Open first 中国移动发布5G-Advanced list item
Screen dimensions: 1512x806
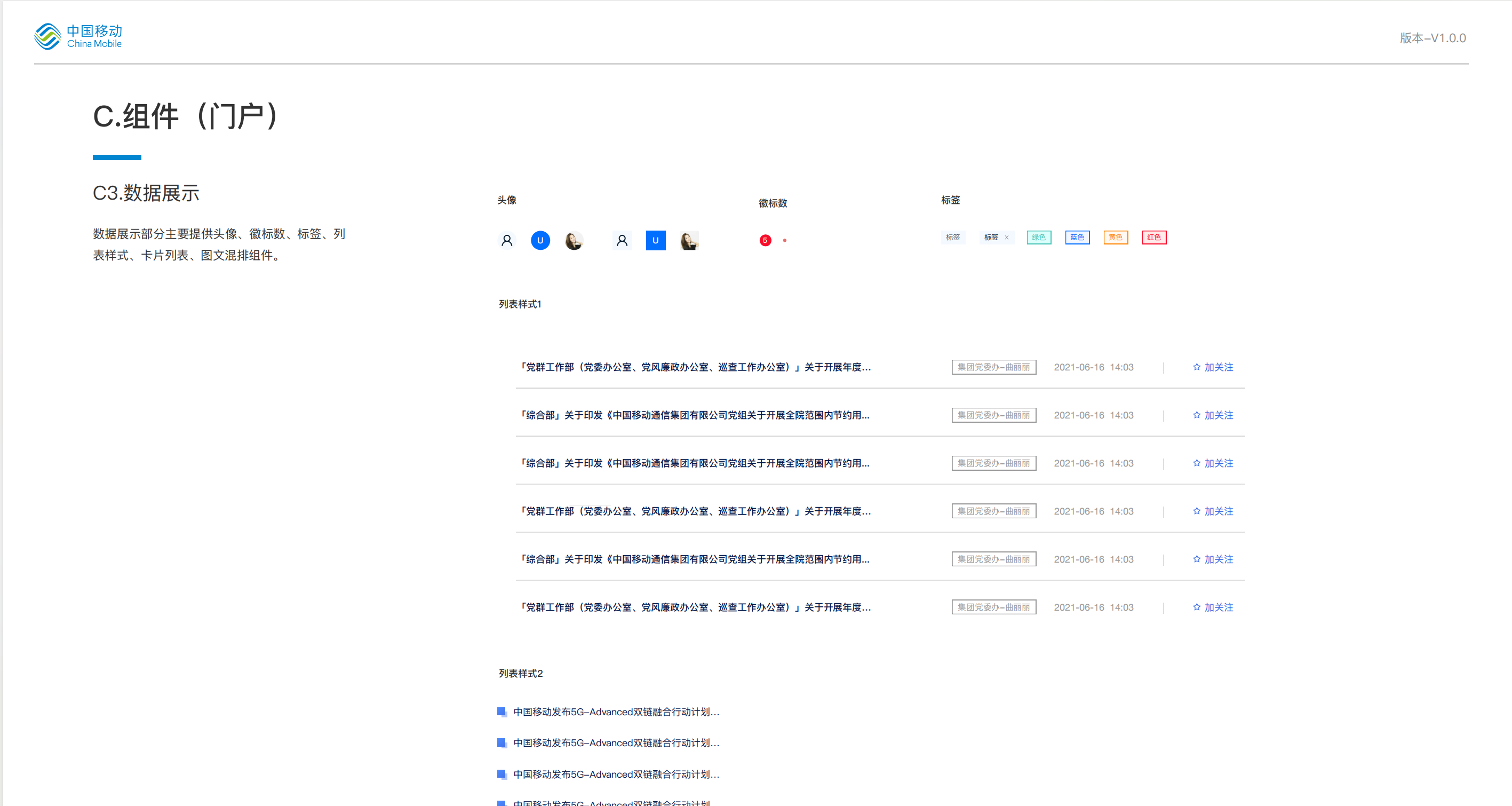click(x=616, y=712)
